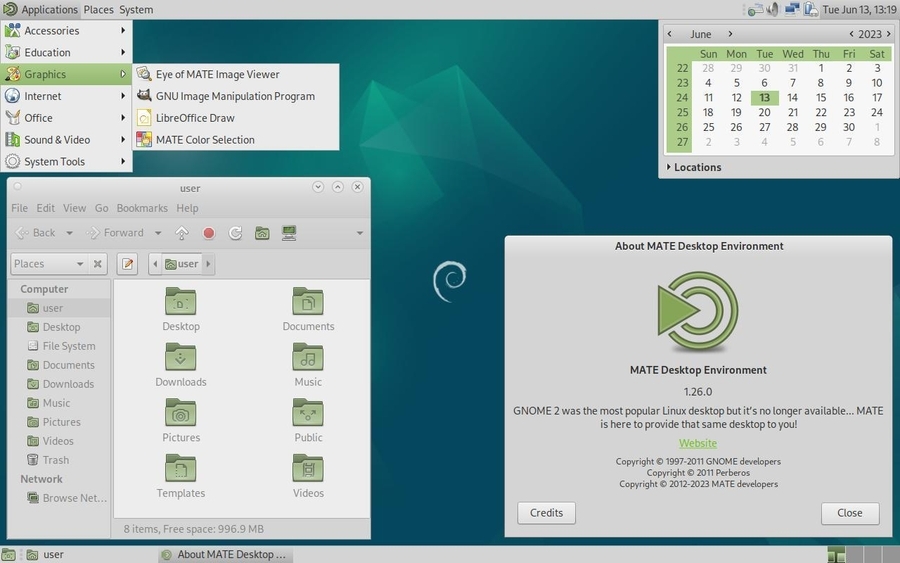The image size is (900, 563).
Task: Open the Places side pane selector dropdown
Action: tap(48, 264)
